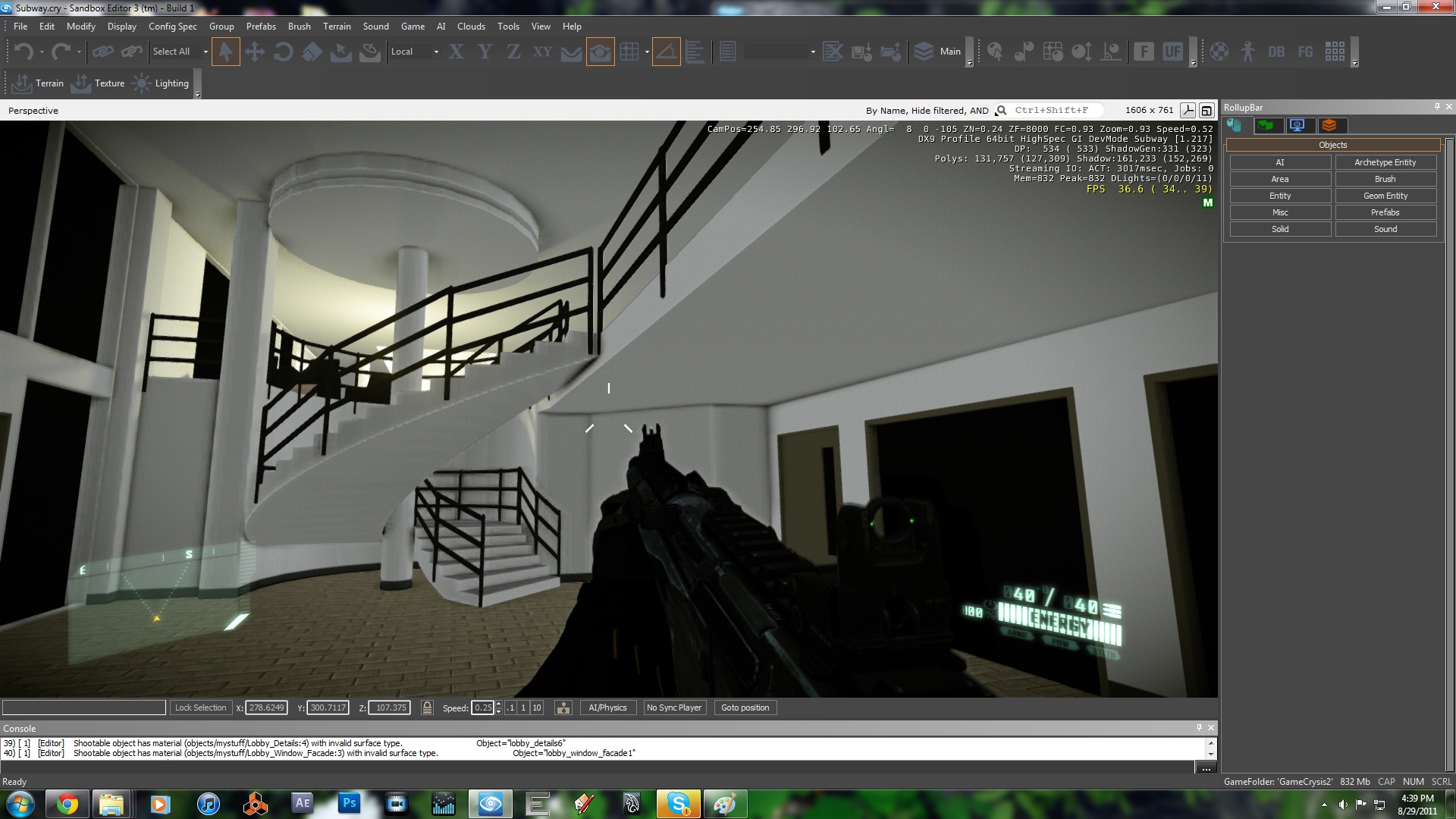Click the Load selected objects icon
The width and height of the screenshot is (1456, 819).
coord(890,52)
